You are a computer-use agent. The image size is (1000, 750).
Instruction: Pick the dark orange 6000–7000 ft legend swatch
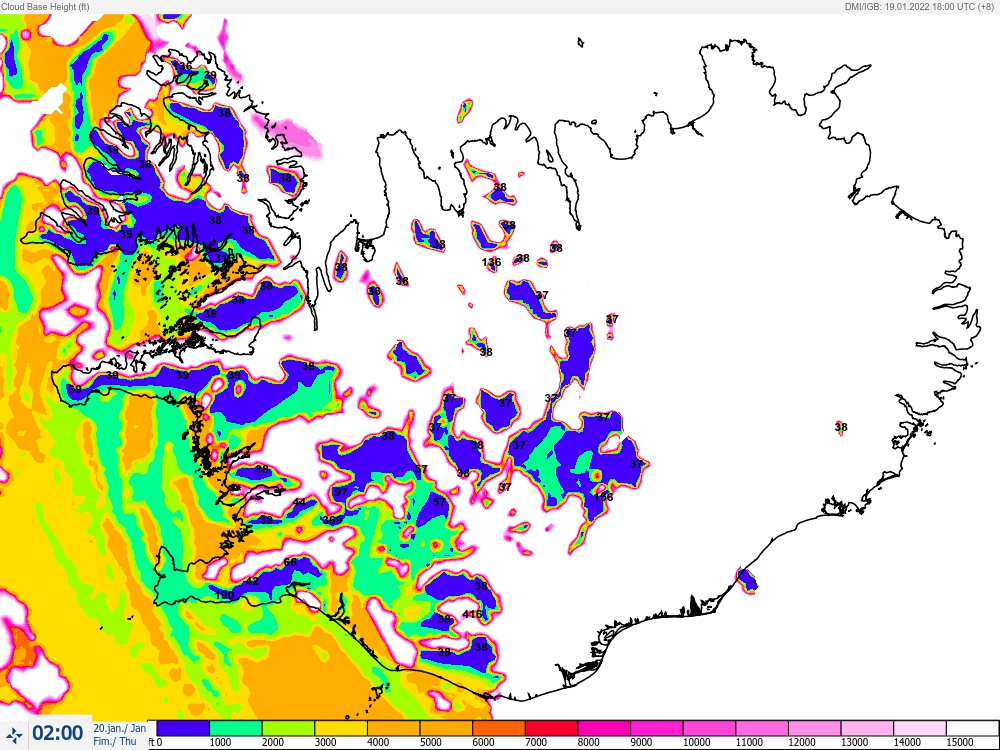[499, 728]
